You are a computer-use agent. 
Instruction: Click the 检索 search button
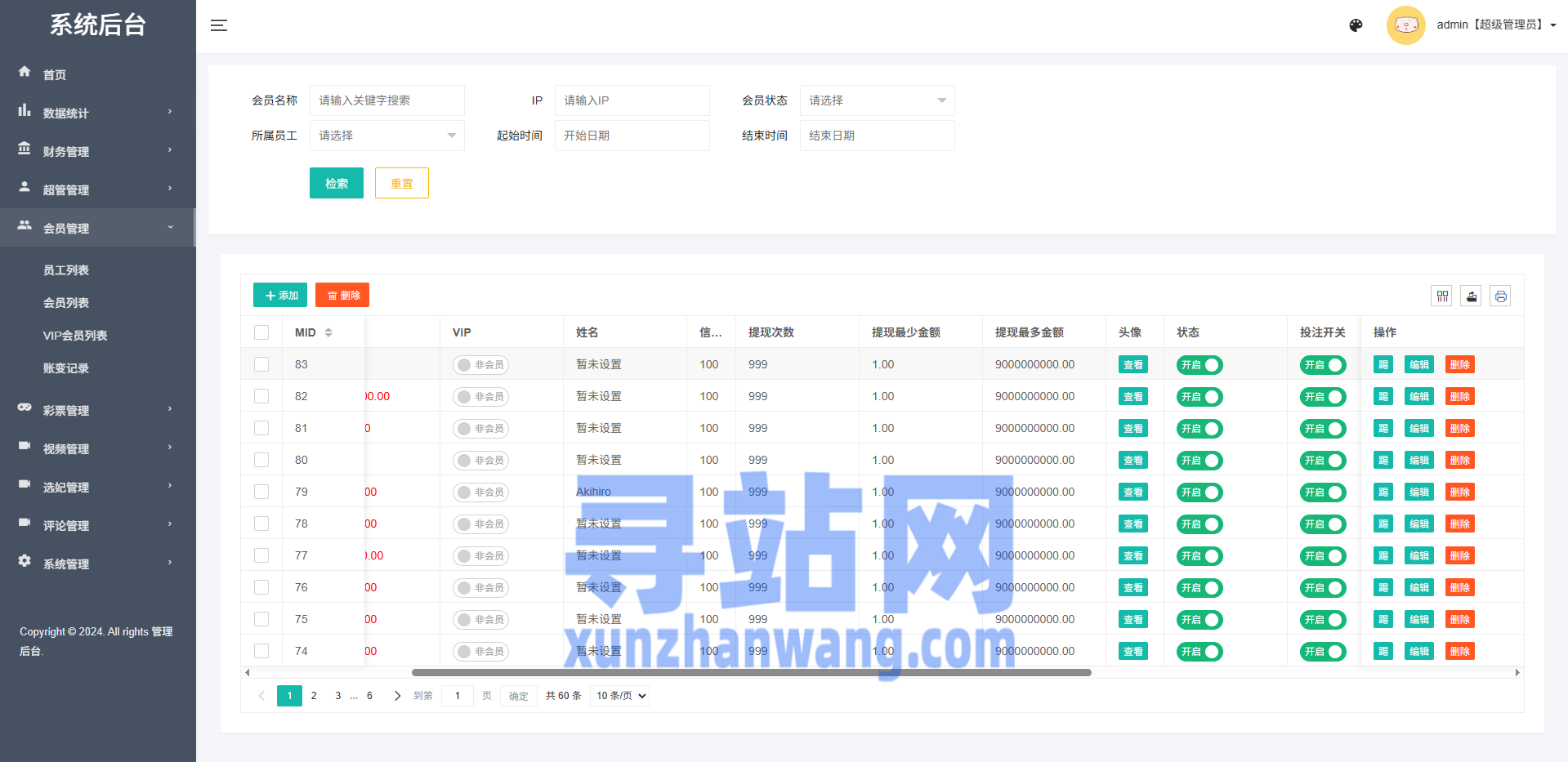(336, 183)
